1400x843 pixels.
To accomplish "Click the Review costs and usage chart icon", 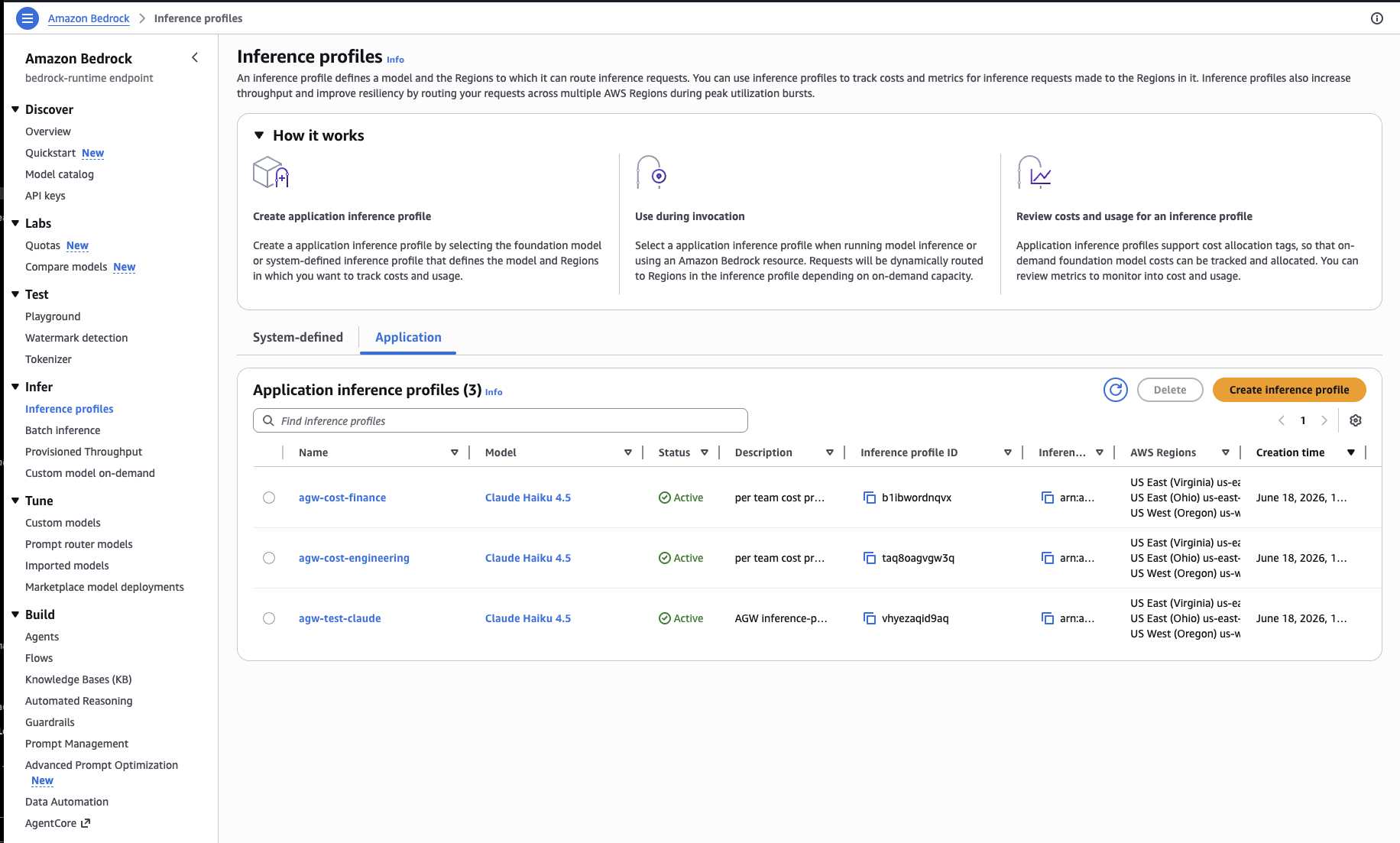I will click(x=1035, y=172).
